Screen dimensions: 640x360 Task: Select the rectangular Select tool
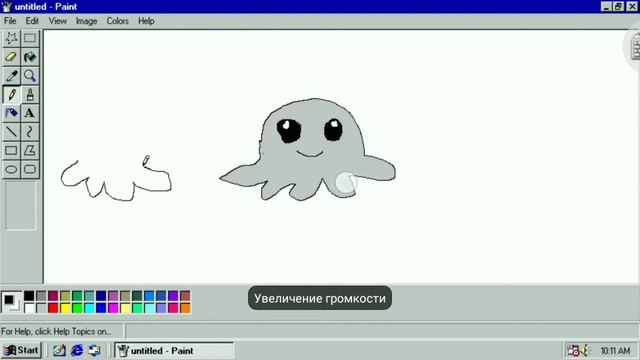coord(30,38)
